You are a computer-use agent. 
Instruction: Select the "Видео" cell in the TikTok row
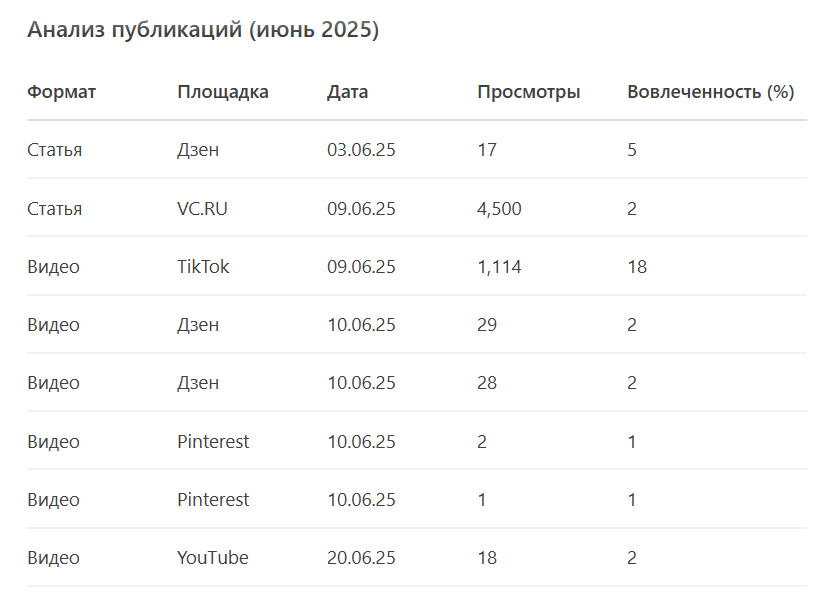pyautogui.click(x=53, y=267)
